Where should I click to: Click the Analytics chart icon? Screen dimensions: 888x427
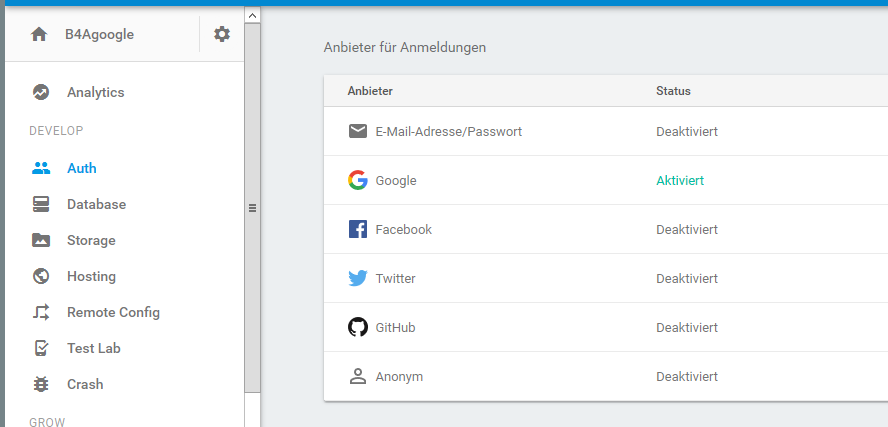[x=41, y=92]
